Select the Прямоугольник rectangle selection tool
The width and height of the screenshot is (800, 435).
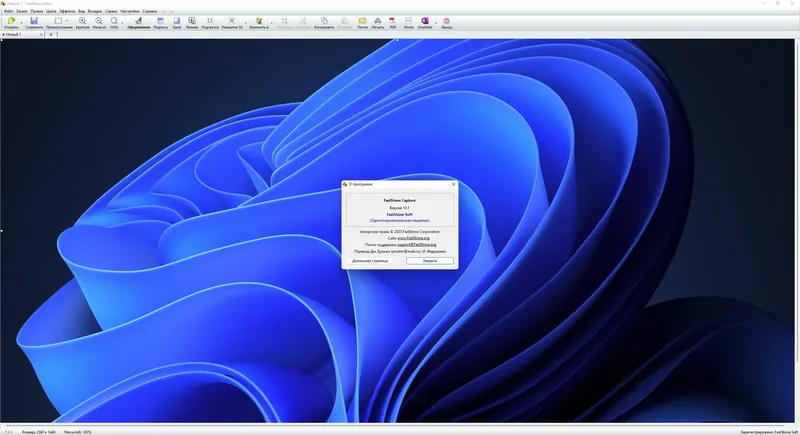(x=58, y=21)
